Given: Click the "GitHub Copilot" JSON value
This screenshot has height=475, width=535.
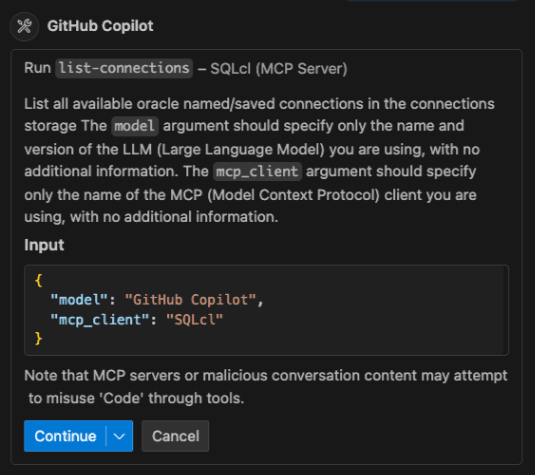Looking at the screenshot, I should tap(190, 300).
